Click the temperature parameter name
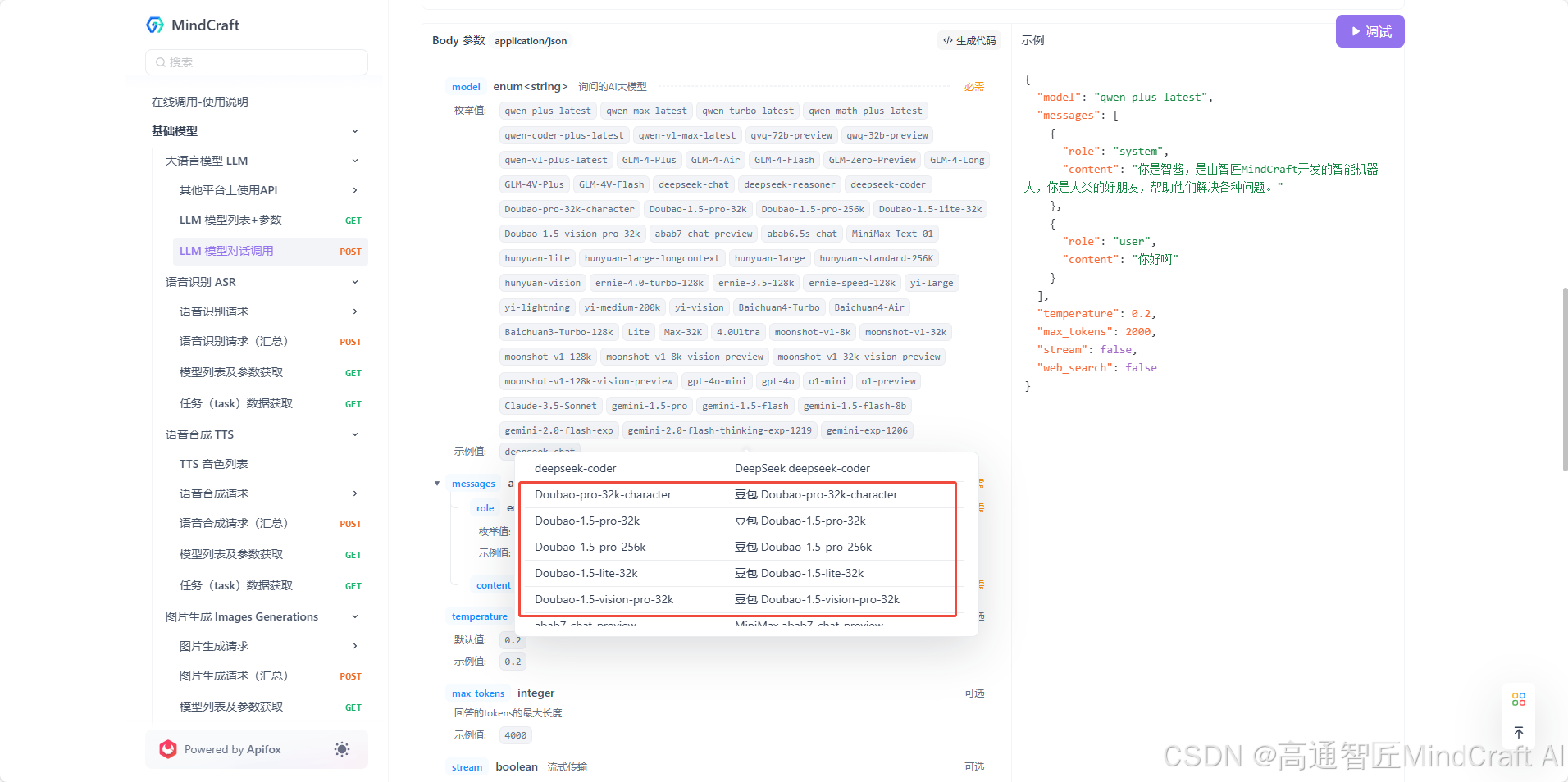The image size is (1568, 782). coord(480,616)
